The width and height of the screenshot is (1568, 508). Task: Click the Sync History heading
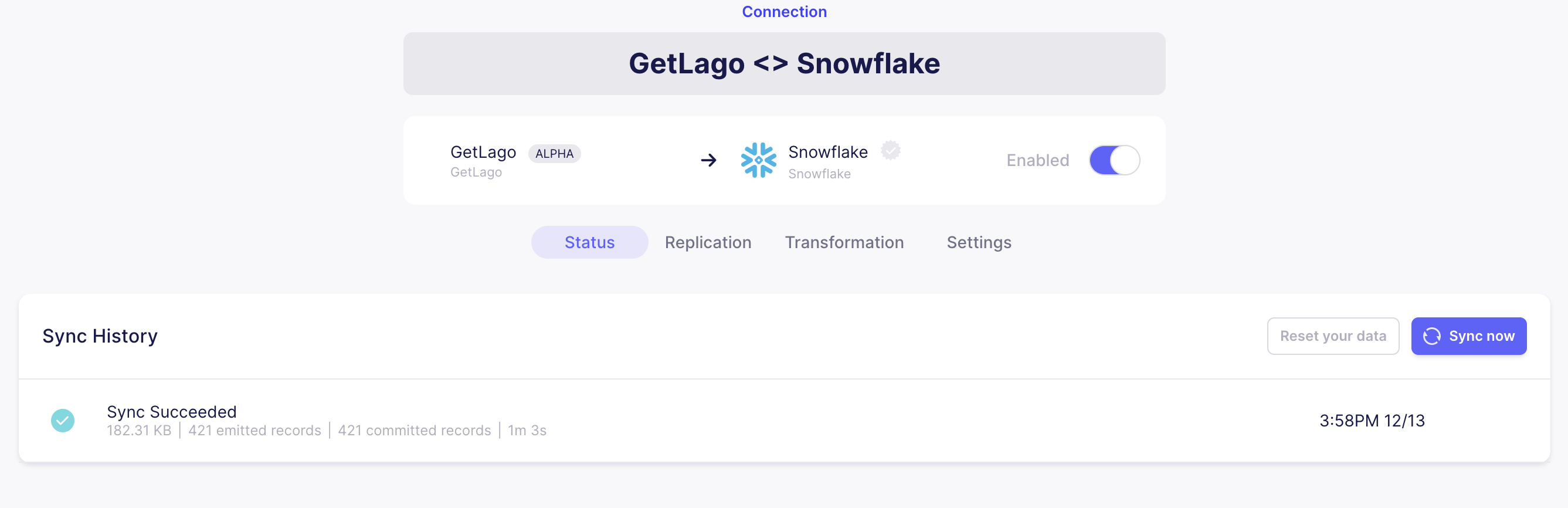coord(100,336)
